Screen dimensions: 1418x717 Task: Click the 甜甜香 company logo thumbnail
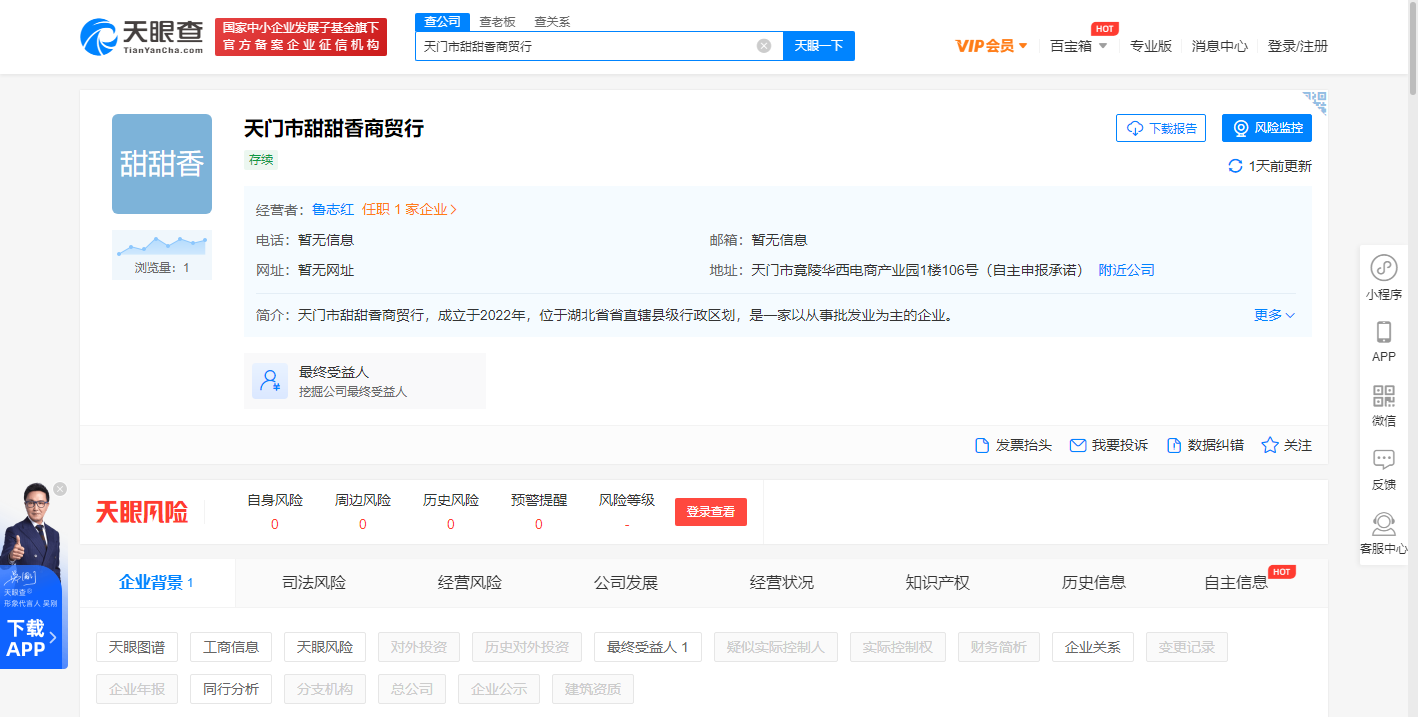coord(162,164)
